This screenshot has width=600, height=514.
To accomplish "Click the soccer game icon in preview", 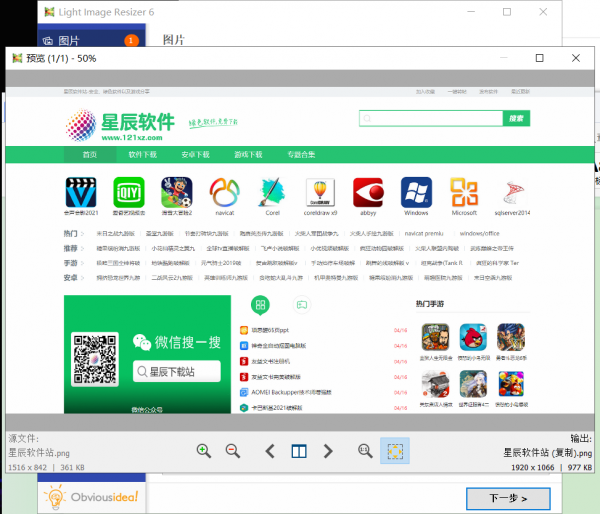I will click(177, 192).
